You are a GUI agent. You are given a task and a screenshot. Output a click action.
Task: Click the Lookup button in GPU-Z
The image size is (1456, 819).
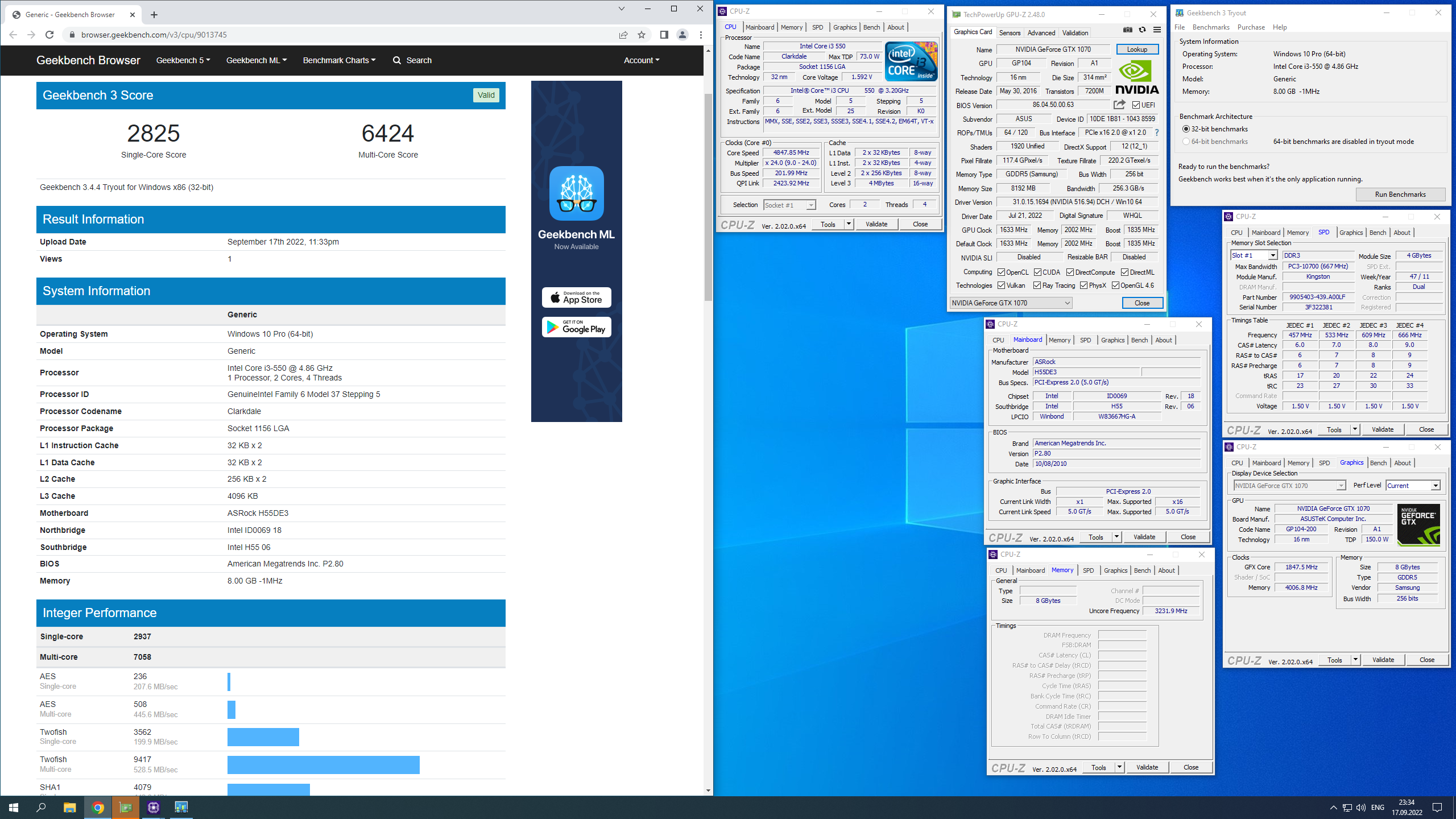1137,49
